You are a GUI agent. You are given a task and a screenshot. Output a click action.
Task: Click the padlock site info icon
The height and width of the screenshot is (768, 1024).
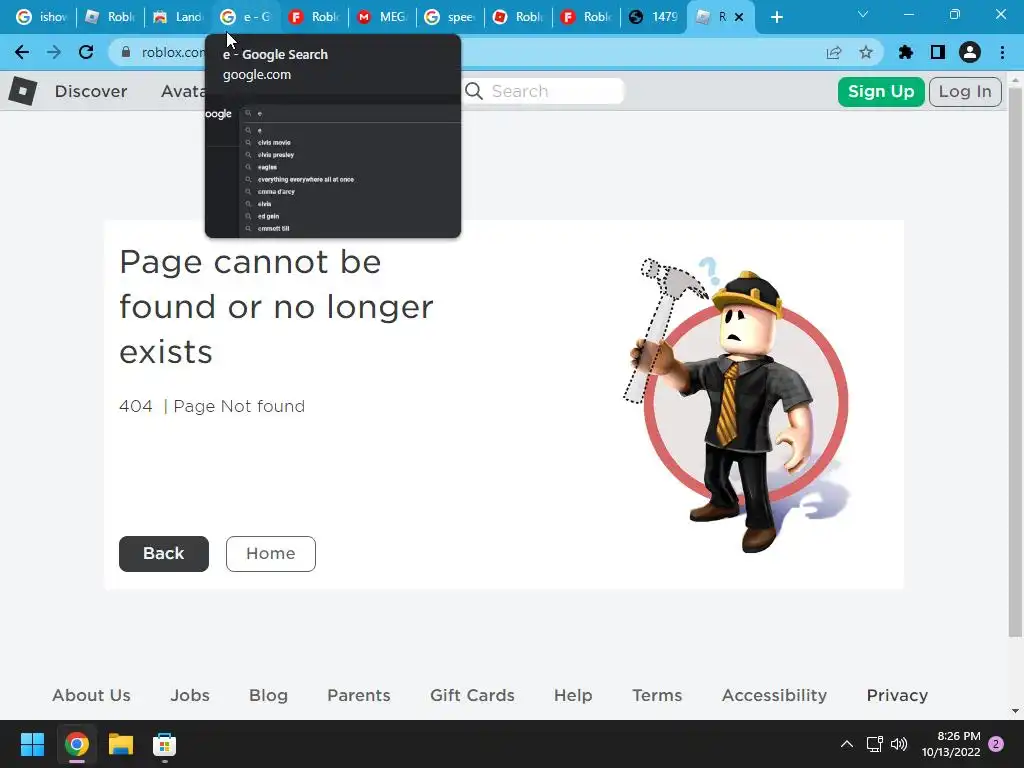click(126, 52)
